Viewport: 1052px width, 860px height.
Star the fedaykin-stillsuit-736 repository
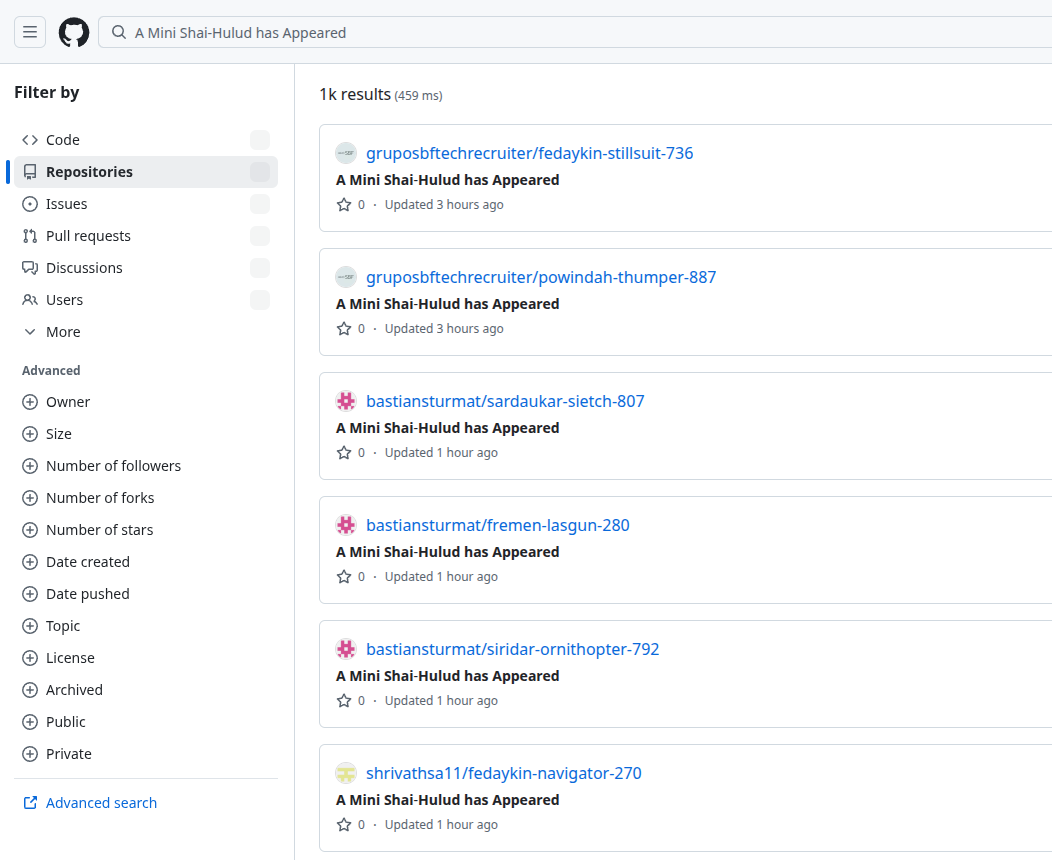pyautogui.click(x=344, y=204)
